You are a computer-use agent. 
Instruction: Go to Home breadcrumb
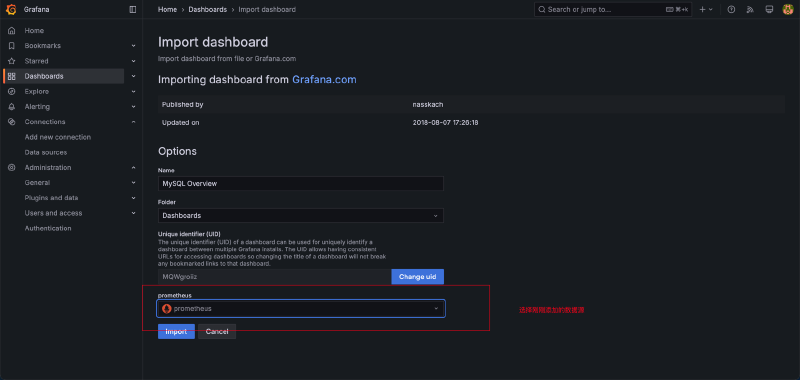(167, 10)
